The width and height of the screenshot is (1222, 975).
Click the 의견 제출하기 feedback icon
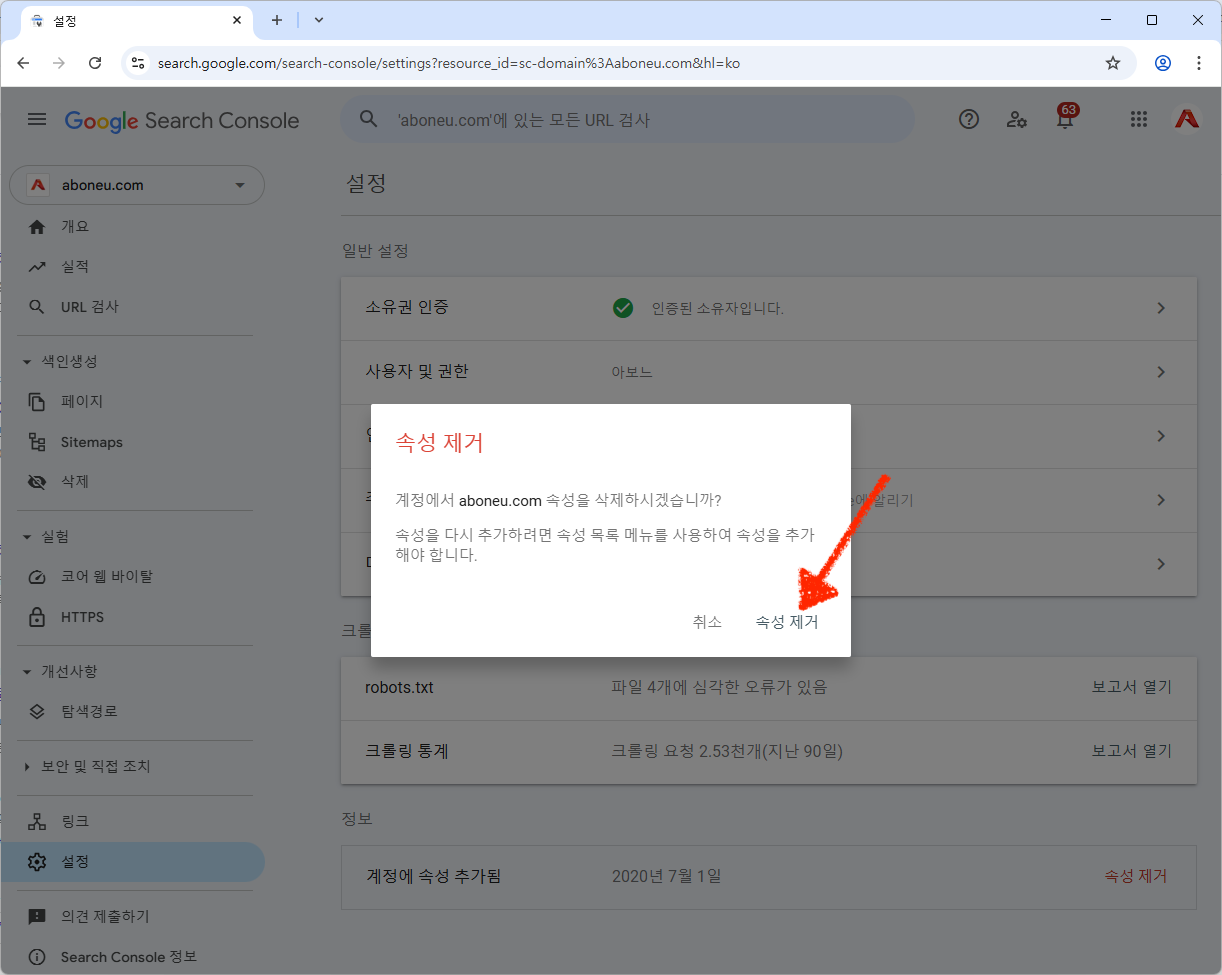pyautogui.click(x=37, y=917)
